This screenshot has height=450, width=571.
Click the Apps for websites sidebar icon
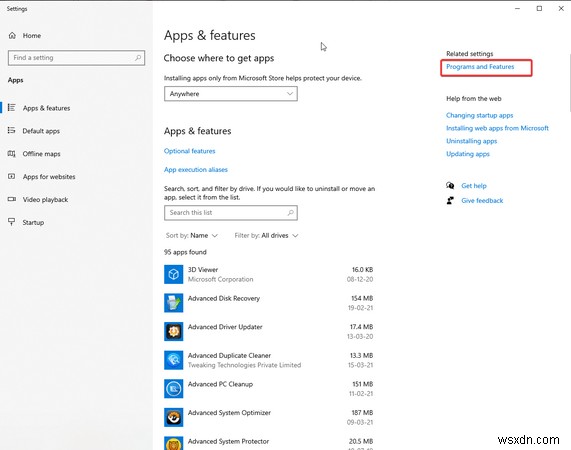(x=12, y=176)
